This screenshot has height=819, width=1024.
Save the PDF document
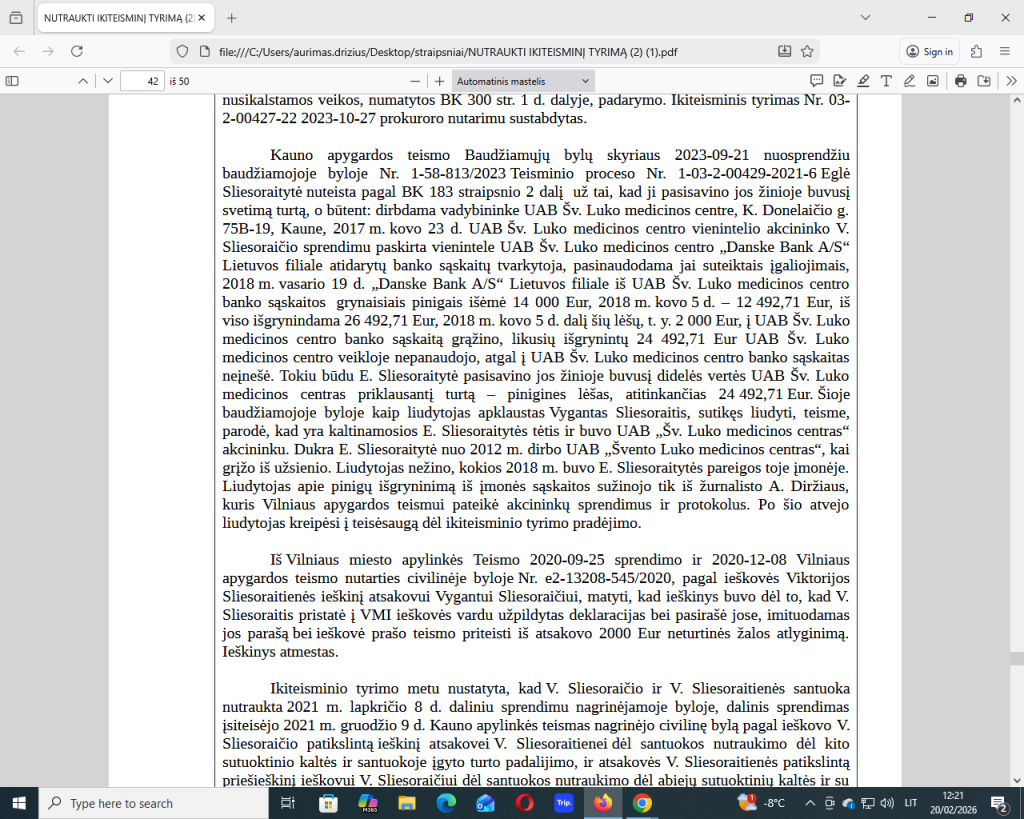pos(984,81)
